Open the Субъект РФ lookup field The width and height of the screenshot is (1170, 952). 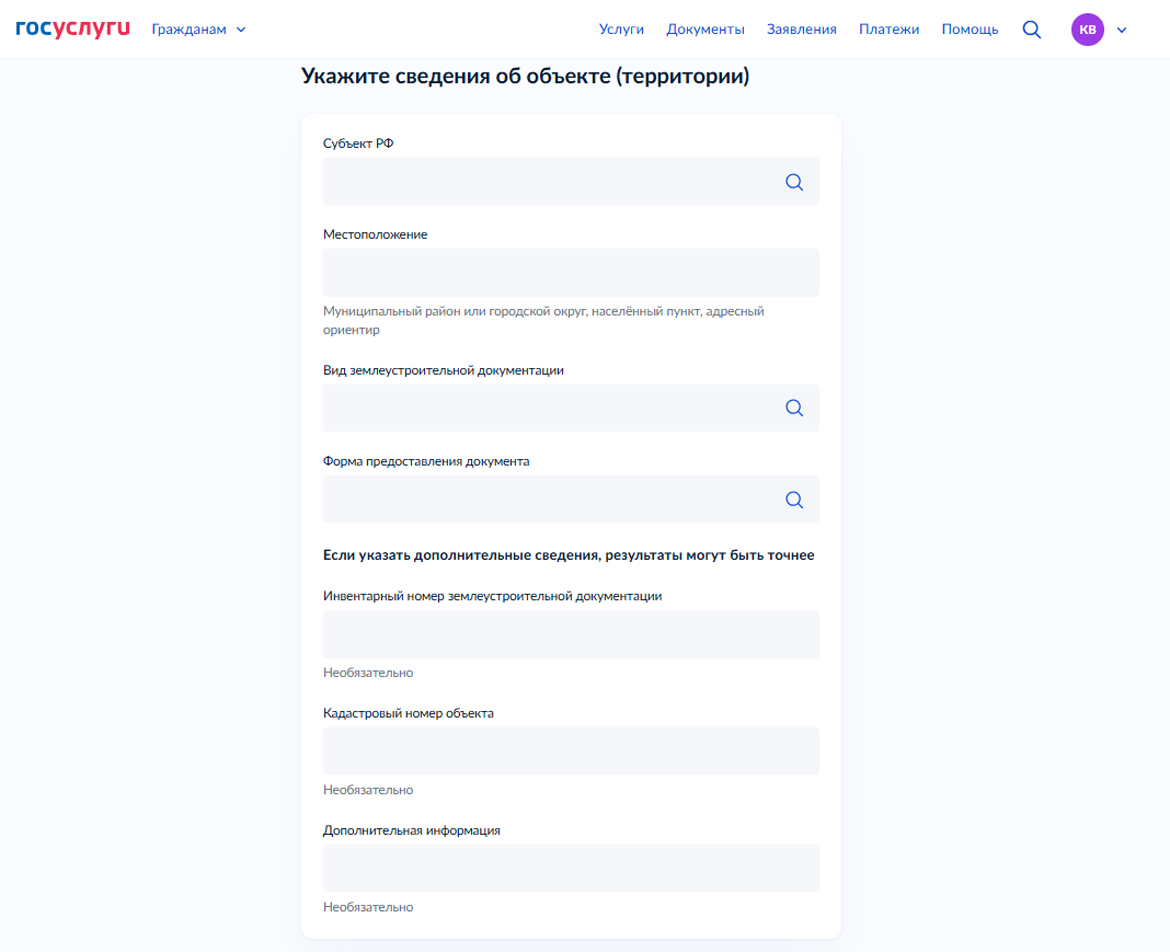571,181
